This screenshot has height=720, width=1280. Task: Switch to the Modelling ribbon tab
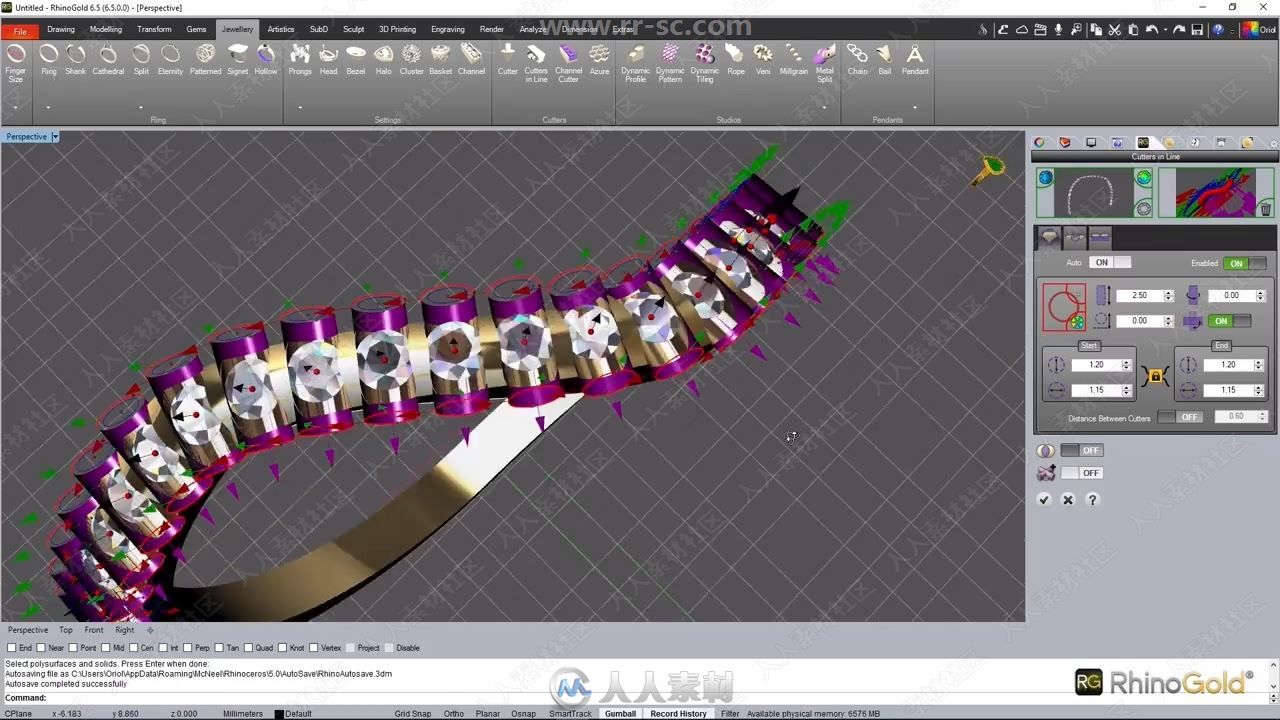coord(106,29)
